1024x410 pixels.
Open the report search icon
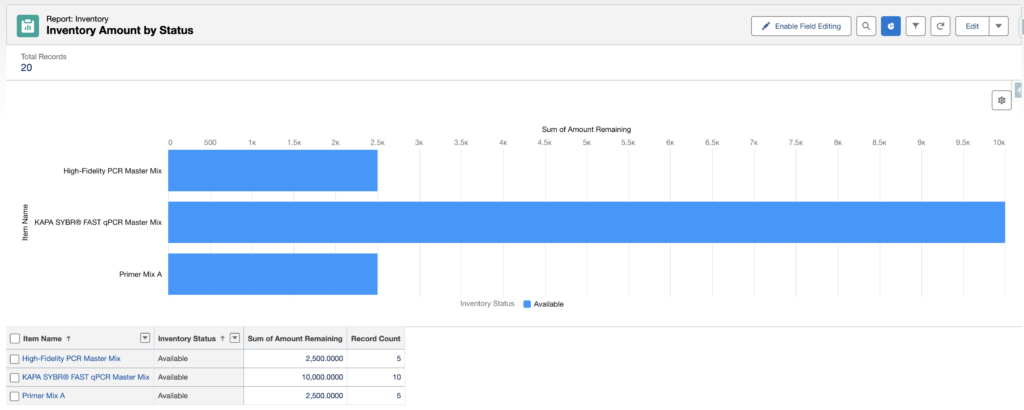(x=865, y=26)
